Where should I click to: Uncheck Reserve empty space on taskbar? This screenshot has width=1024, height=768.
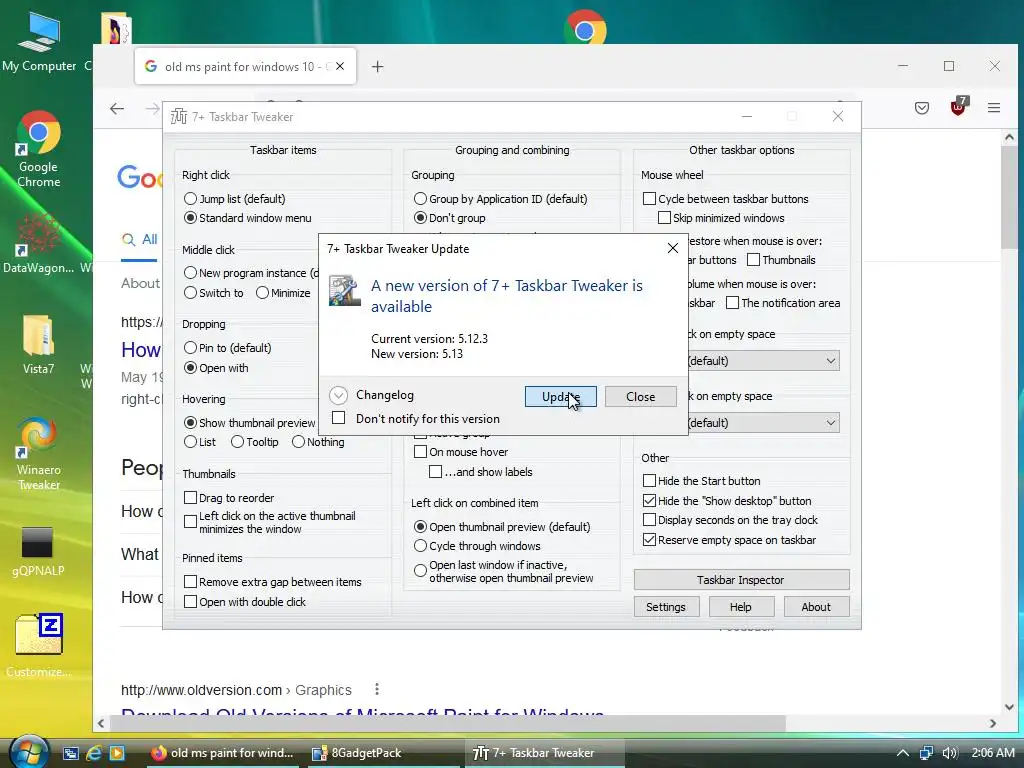click(x=649, y=540)
